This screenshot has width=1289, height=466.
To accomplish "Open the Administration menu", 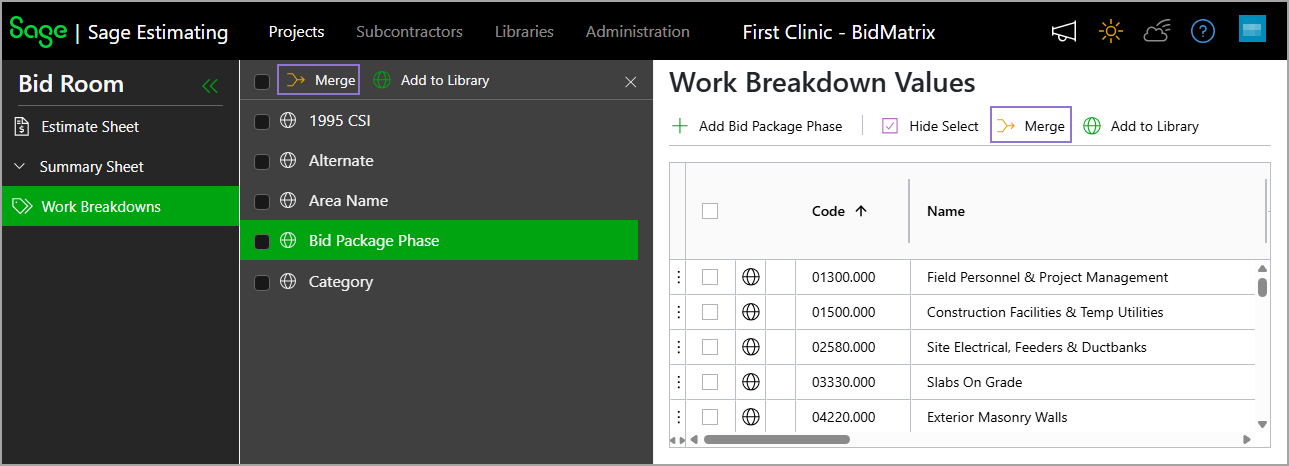I will [x=637, y=32].
